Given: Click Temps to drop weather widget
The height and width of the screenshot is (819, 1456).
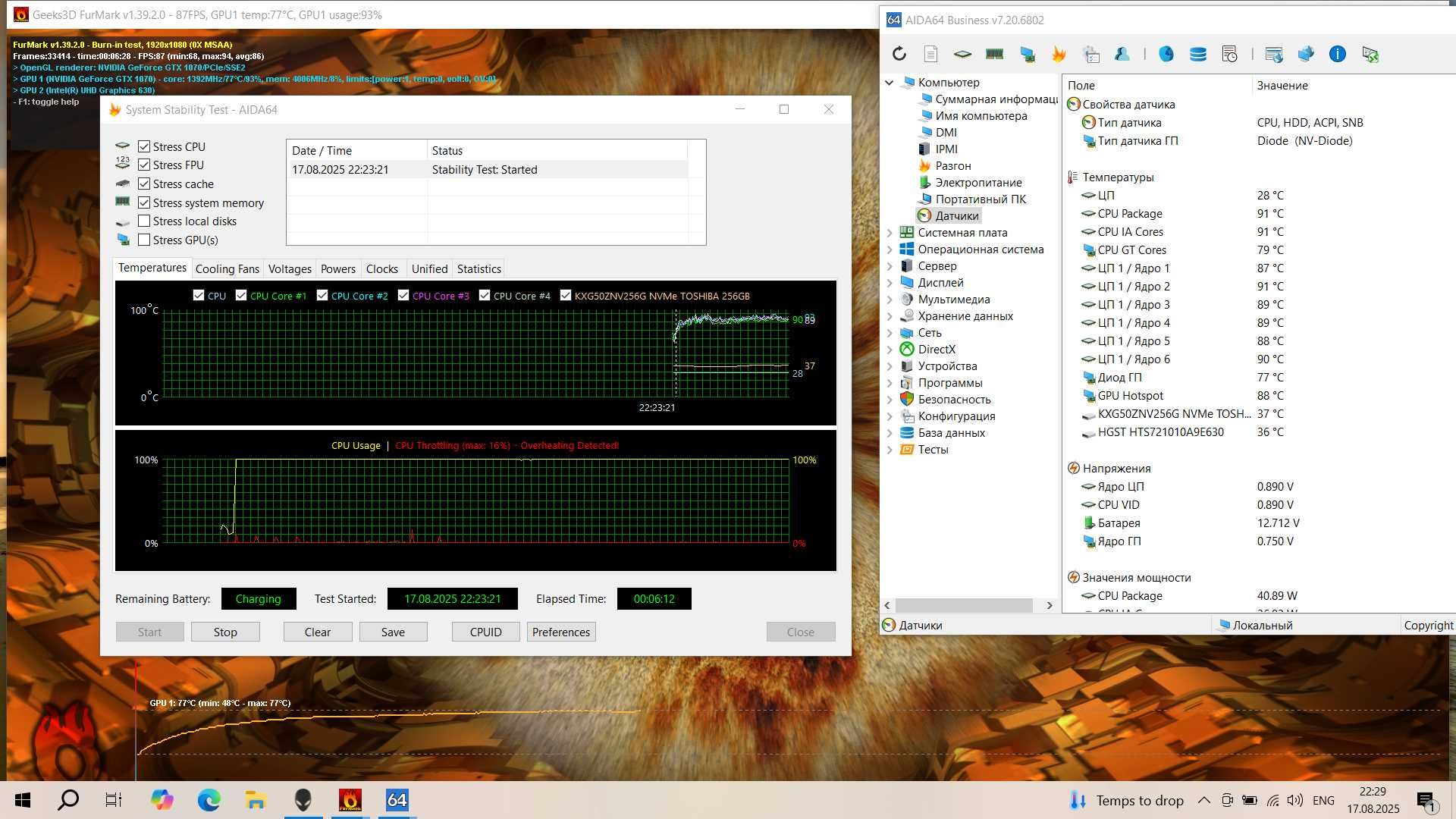Looking at the screenshot, I should (x=1126, y=800).
